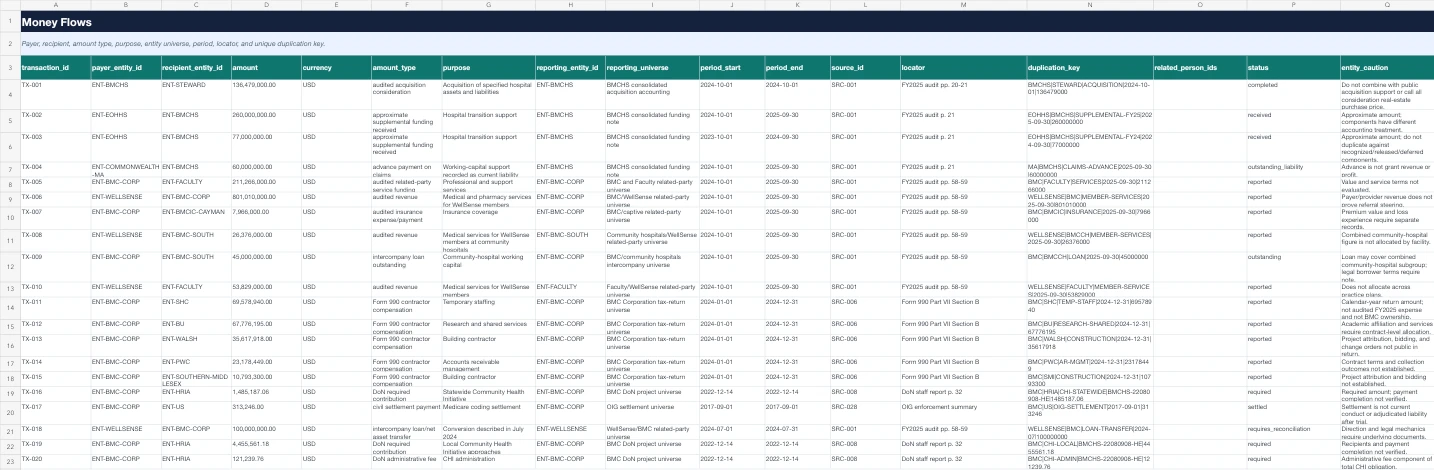Click the period_end header cell
The width and height of the screenshot is (1434, 470).
click(797, 68)
